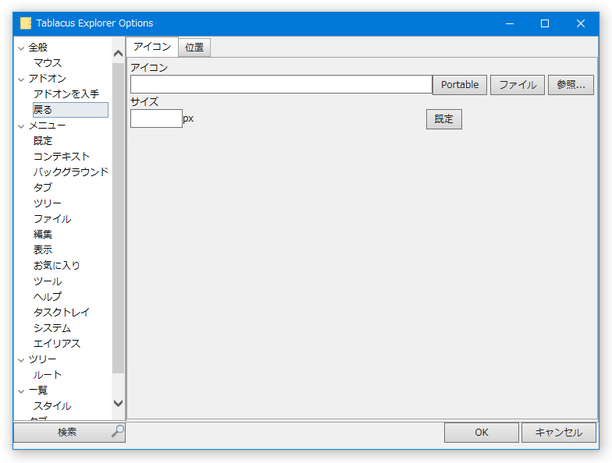The height and width of the screenshot is (463, 612).
Task: Select コンテキスト in the tree
Action: [61, 157]
